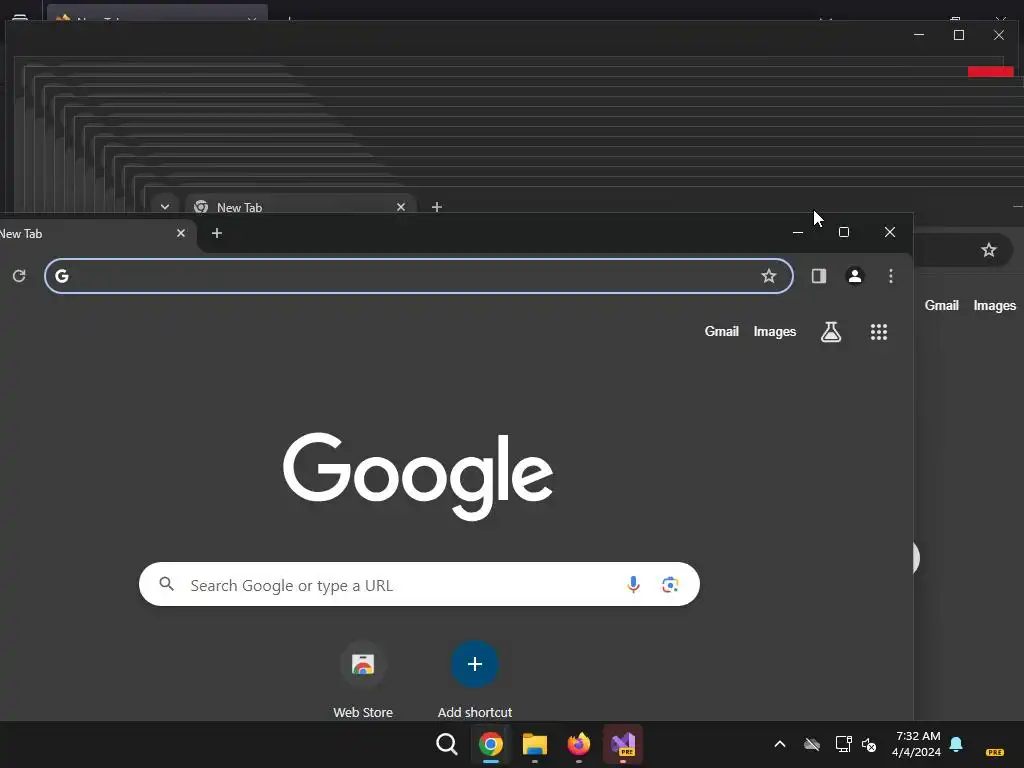Open the network status tray icon
This screenshot has width=1024, height=768.
[843, 744]
